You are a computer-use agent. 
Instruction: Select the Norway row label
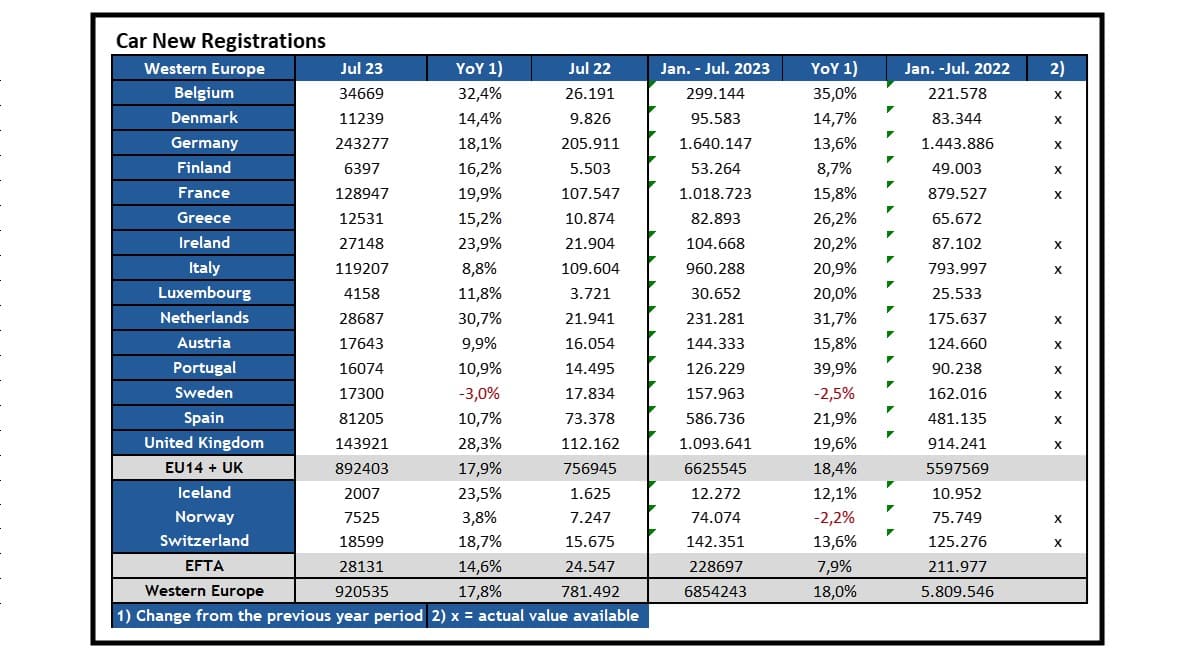pyautogui.click(x=204, y=517)
